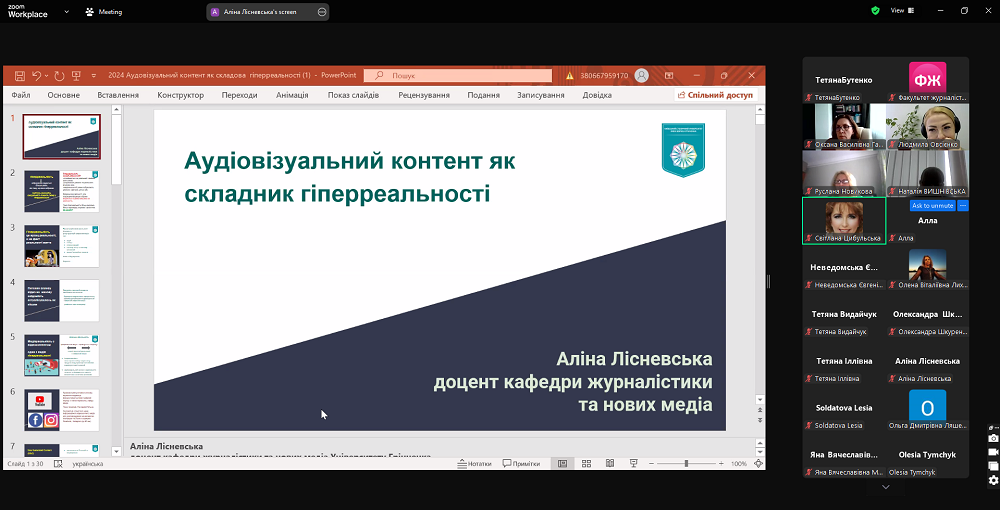
Task: Click the Save icon in PowerPoint title bar
Action: (x=19, y=75)
